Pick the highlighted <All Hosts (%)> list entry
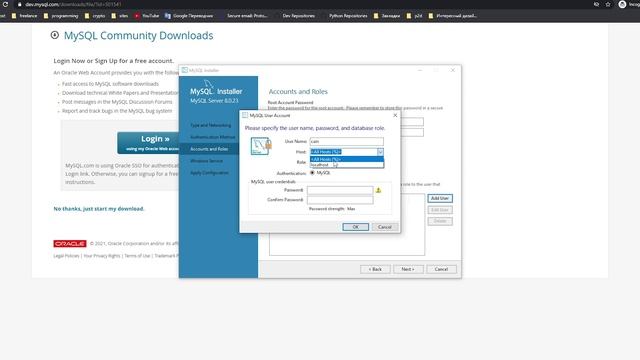 (x=347, y=159)
